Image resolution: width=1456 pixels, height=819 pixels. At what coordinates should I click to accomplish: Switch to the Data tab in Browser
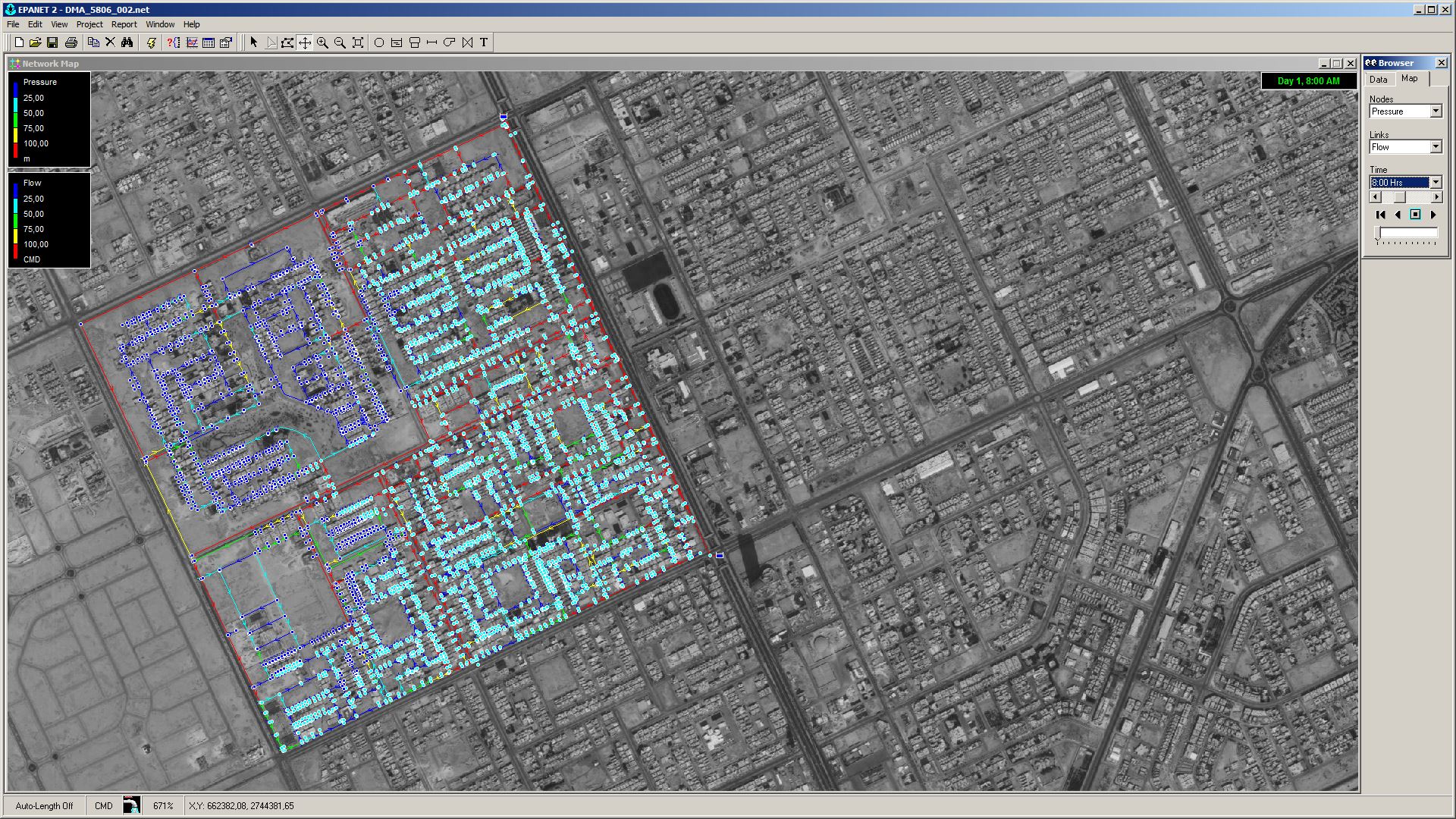1379,80
